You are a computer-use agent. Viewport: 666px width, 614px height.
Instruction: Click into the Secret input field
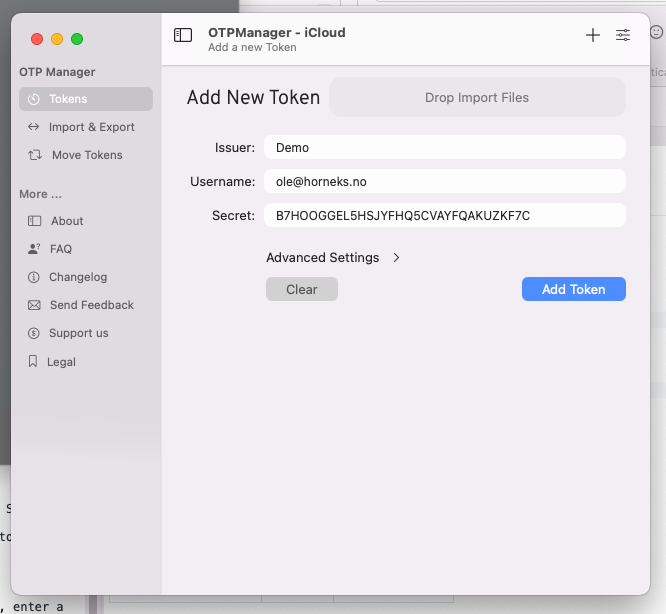445,215
